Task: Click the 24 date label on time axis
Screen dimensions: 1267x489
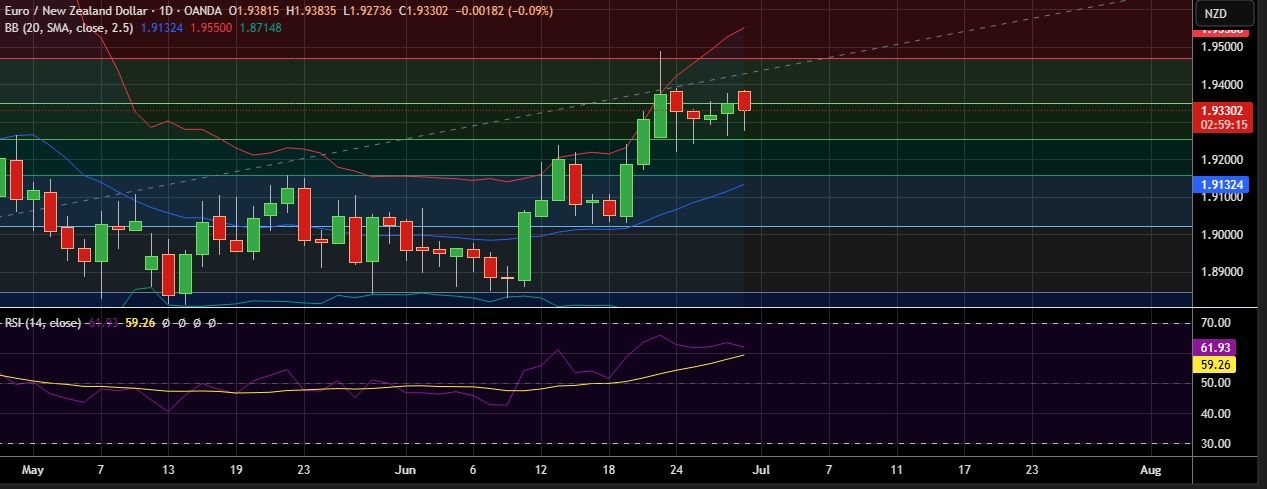Action: coord(677,468)
